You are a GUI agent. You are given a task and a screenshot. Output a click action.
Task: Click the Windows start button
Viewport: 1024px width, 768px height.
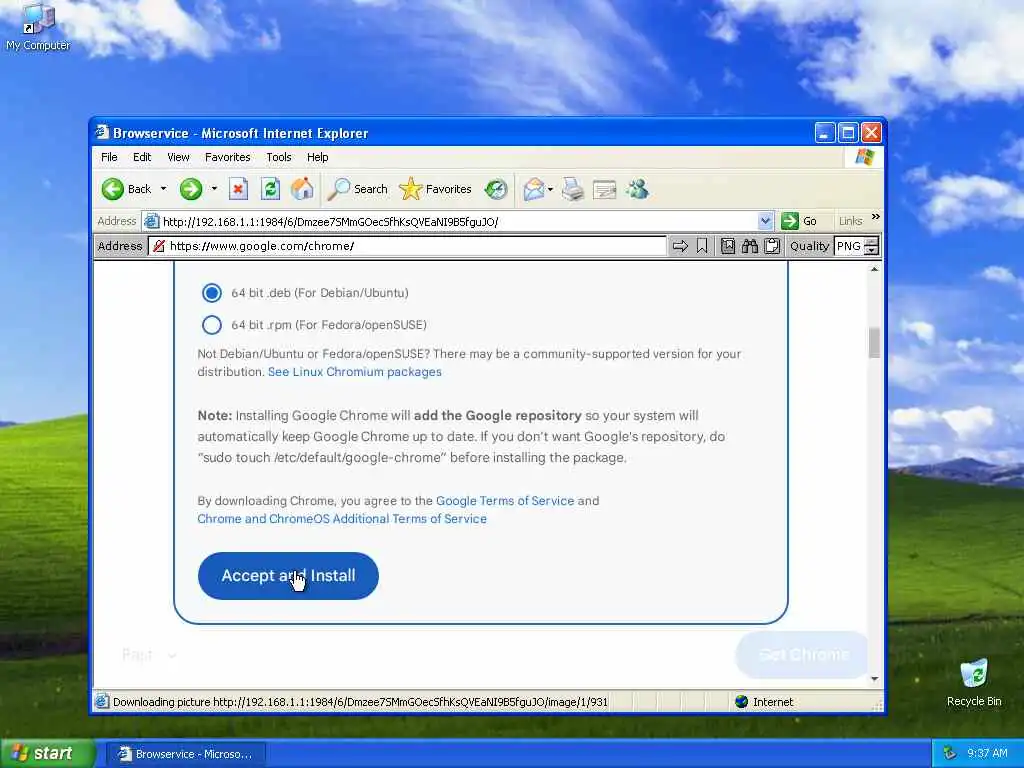[46, 753]
